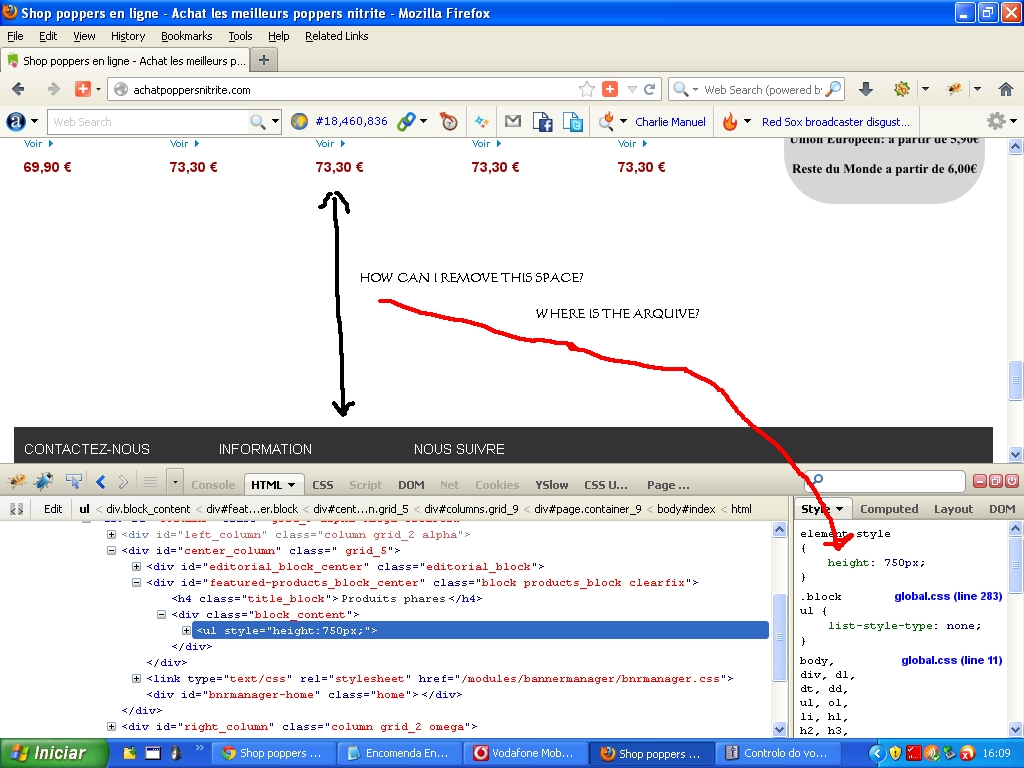Click the Red Sox broadcaster headline link
Image resolution: width=1024 pixels, height=768 pixels.
(835, 121)
